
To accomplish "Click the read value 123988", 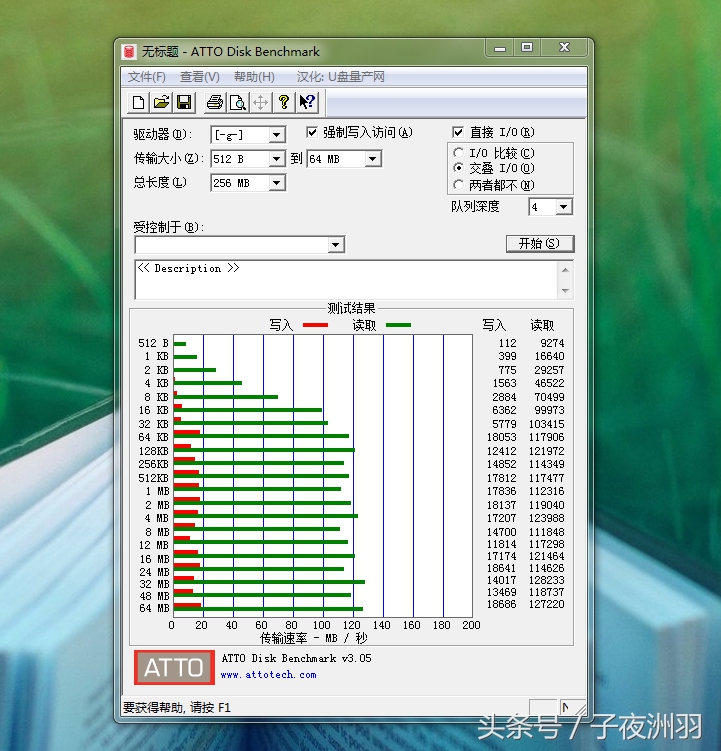I will pos(547,518).
